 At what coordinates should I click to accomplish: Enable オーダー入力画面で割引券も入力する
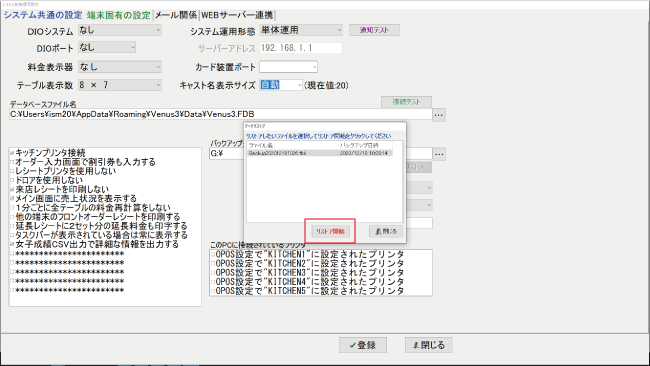pyautogui.click(x=12, y=162)
